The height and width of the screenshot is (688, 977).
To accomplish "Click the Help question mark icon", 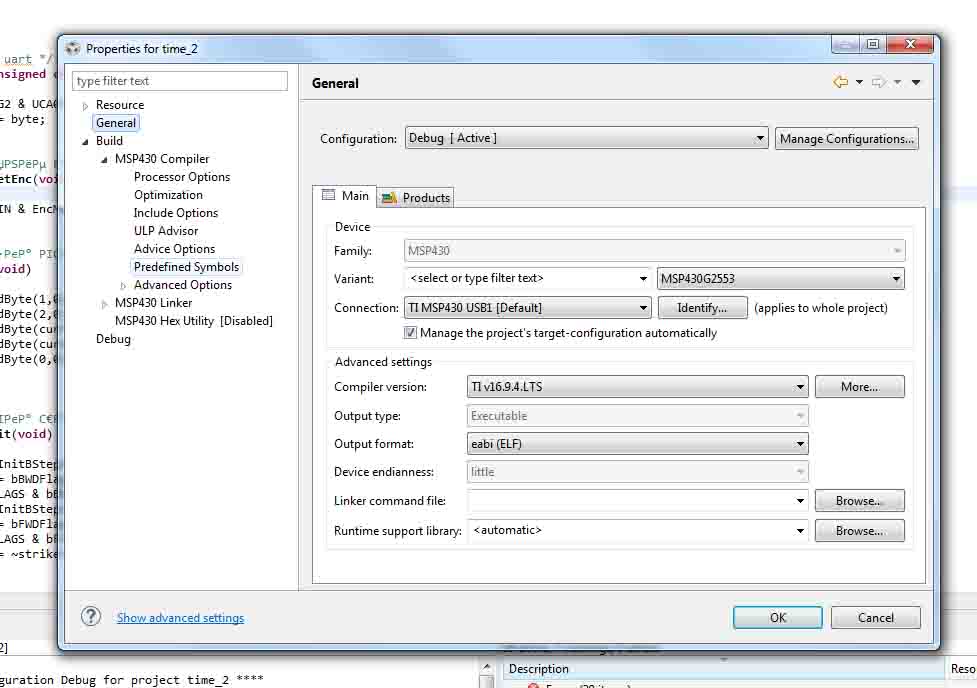I will (91, 617).
